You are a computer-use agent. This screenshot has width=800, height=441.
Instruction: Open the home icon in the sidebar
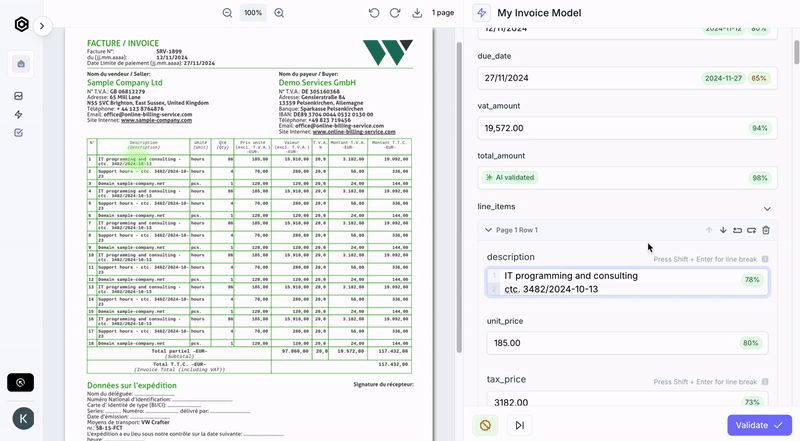pyautogui.click(x=21, y=64)
